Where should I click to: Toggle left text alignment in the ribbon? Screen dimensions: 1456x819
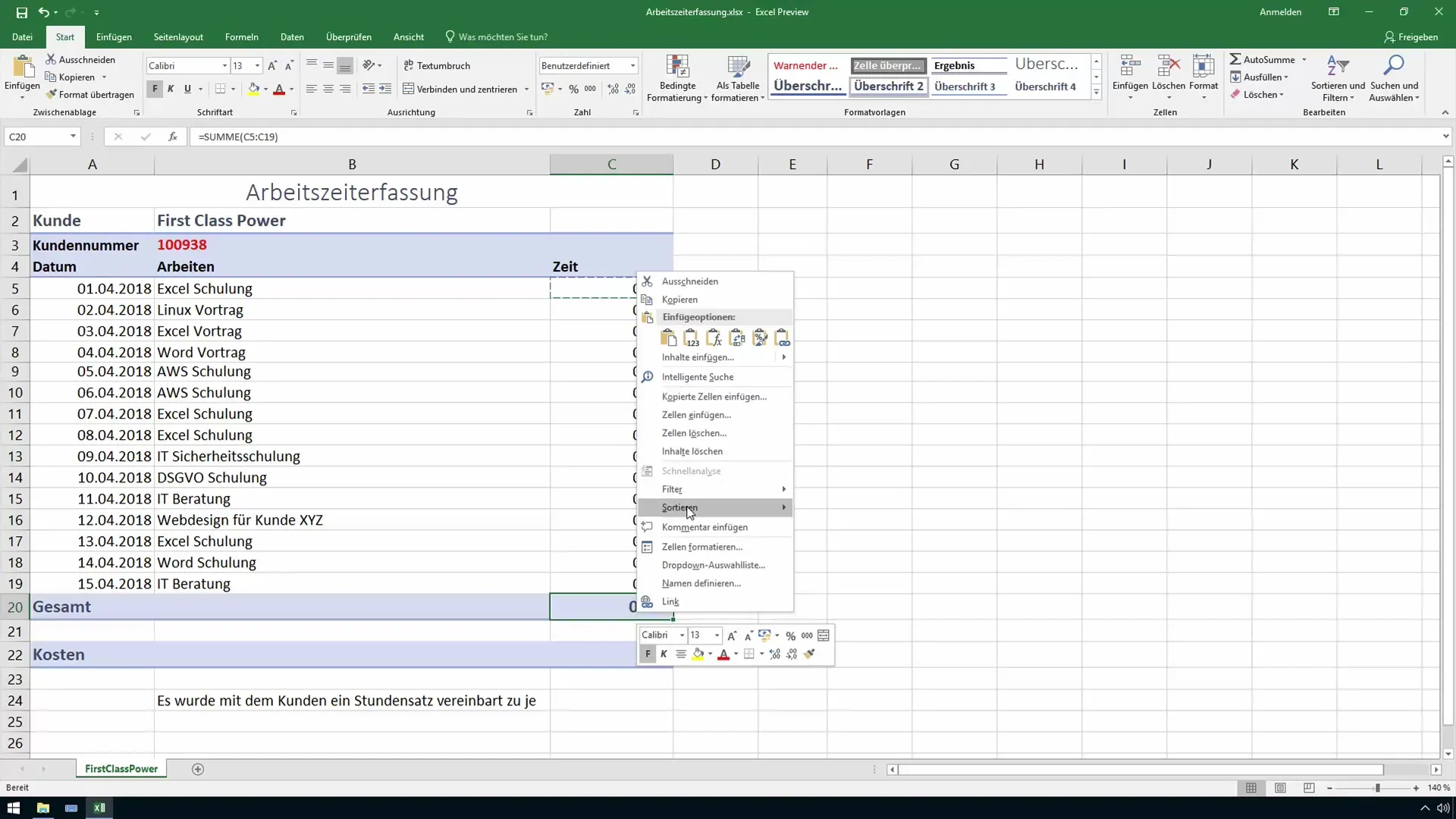[x=312, y=89]
